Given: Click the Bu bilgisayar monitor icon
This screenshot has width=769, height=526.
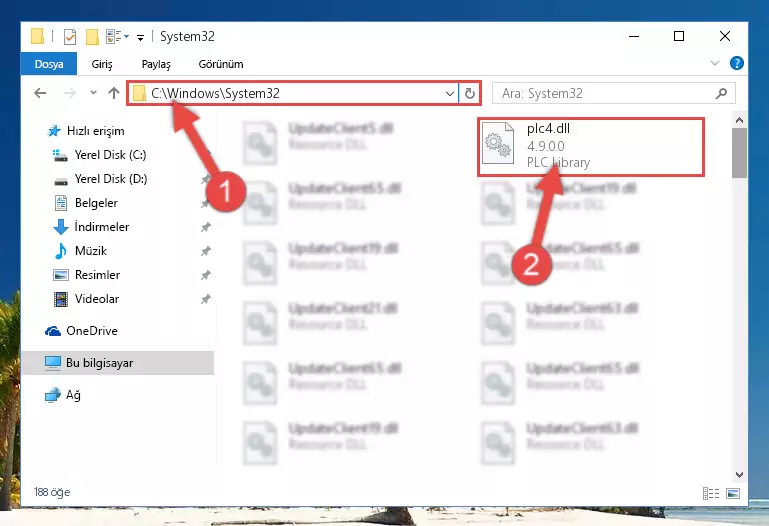Looking at the screenshot, I should point(53,363).
